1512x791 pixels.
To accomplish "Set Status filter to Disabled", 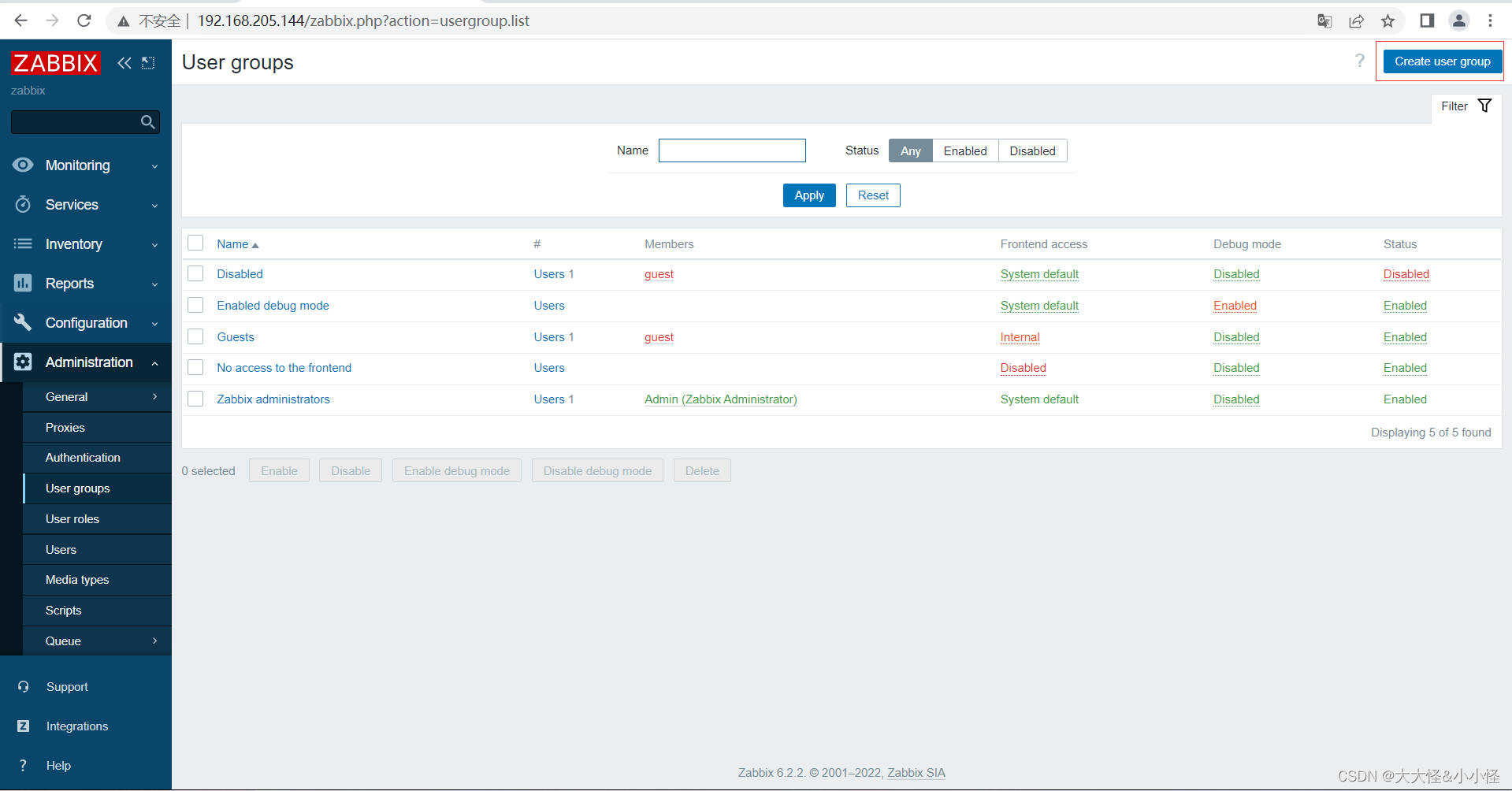I will click(x=1032, y=150).
